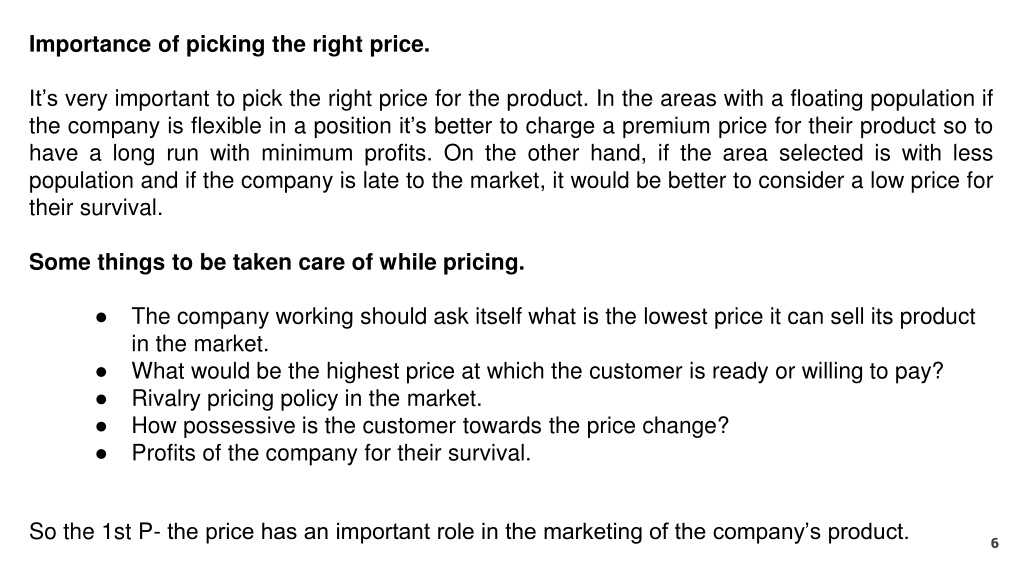Click the bullet beside 'How possessive is the customer'
1024x576 pixels.
(101, 426)
